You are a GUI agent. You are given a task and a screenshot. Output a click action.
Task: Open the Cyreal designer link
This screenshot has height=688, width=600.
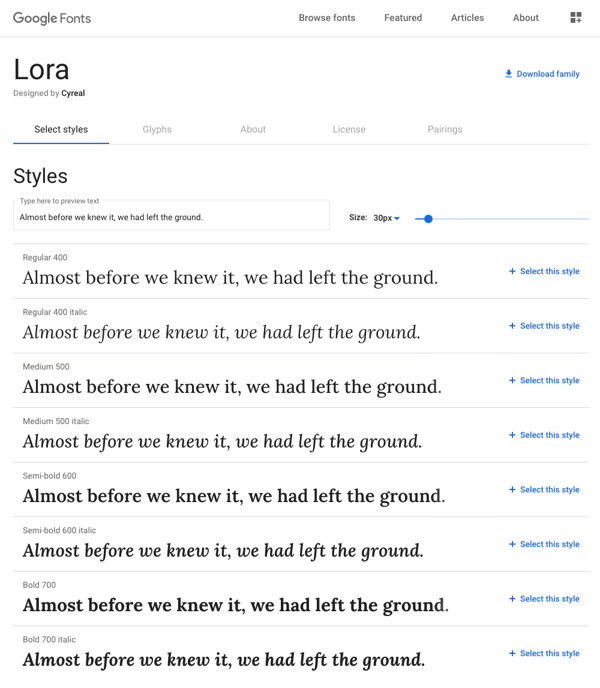(73, 94)
